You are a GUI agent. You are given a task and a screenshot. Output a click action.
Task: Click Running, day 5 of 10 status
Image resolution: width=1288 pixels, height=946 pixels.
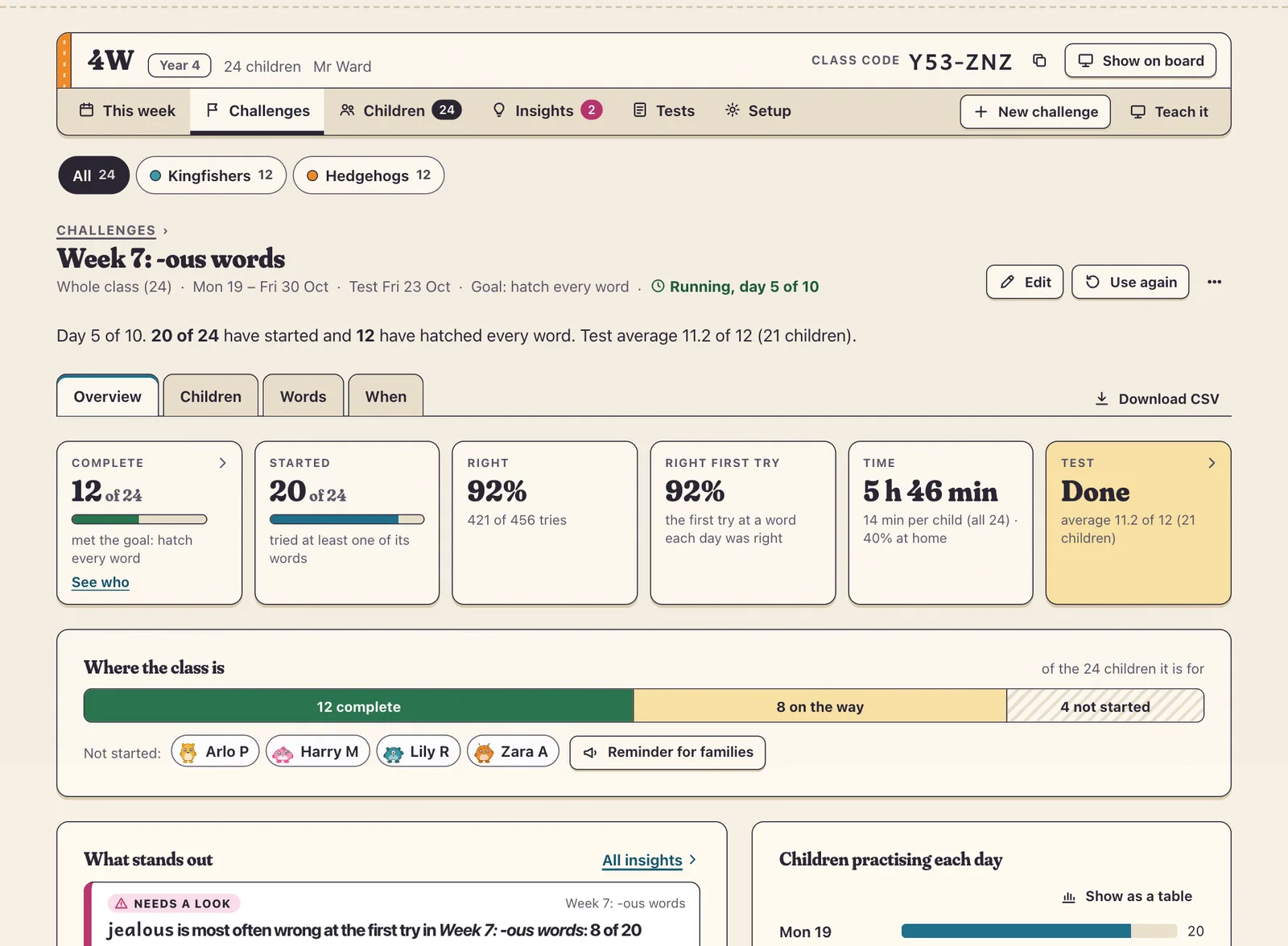[735, 287]
